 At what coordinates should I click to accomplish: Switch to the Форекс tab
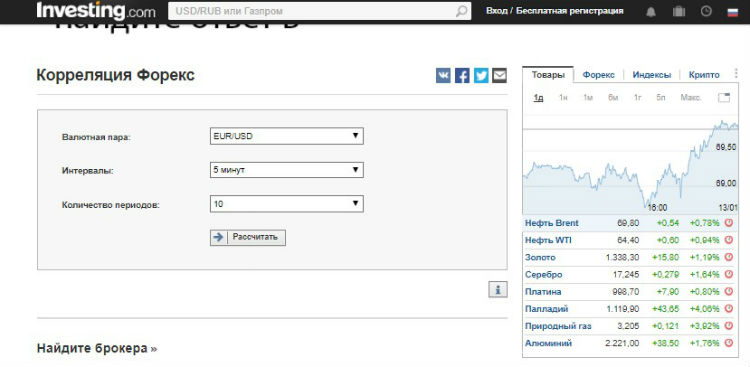pyautogui.click(x=598, y=75)
